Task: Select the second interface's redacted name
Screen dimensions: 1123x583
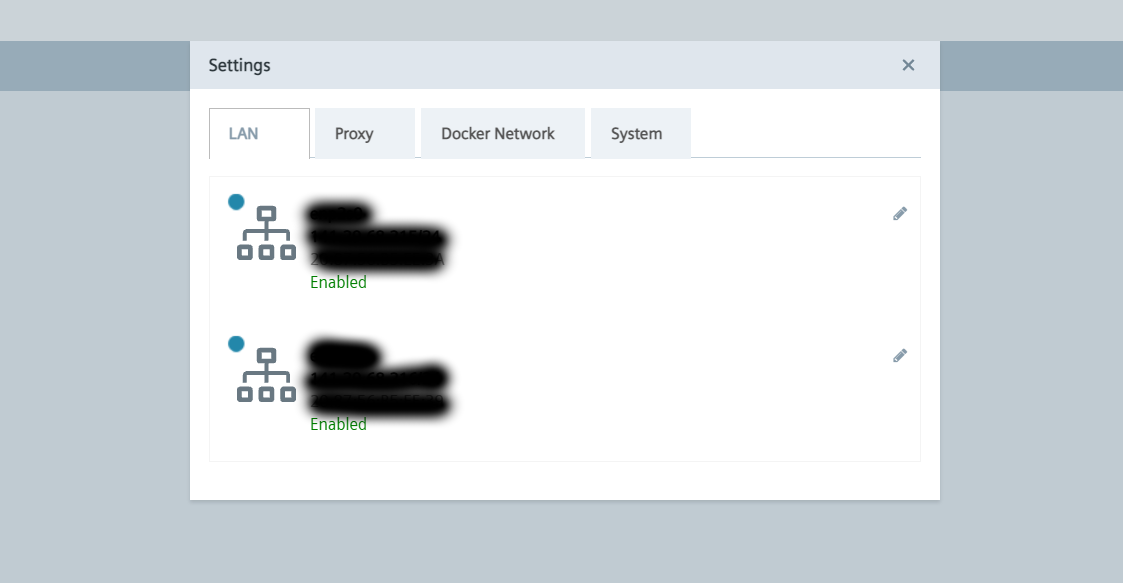Action: (344, 355)
